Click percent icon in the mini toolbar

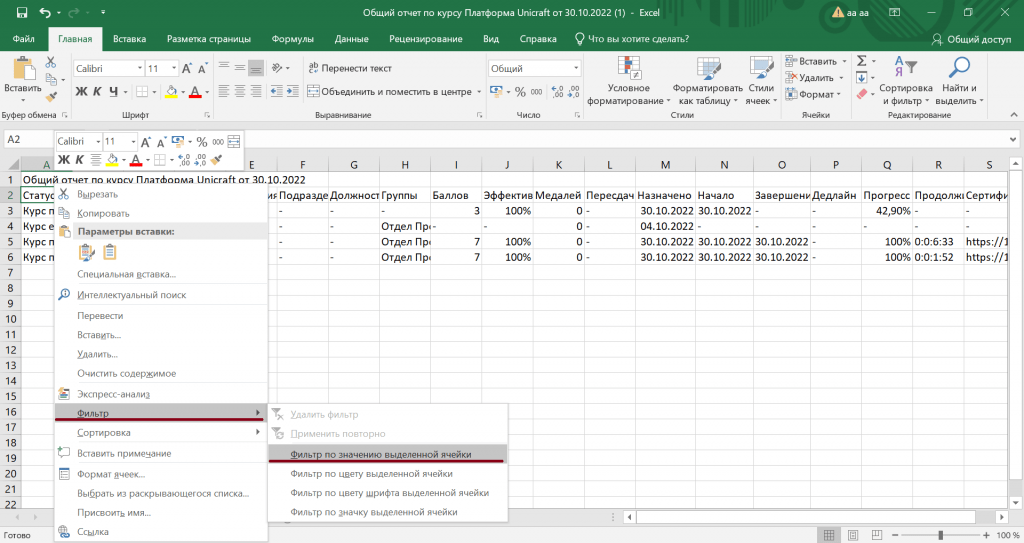[x=202, y=142]
